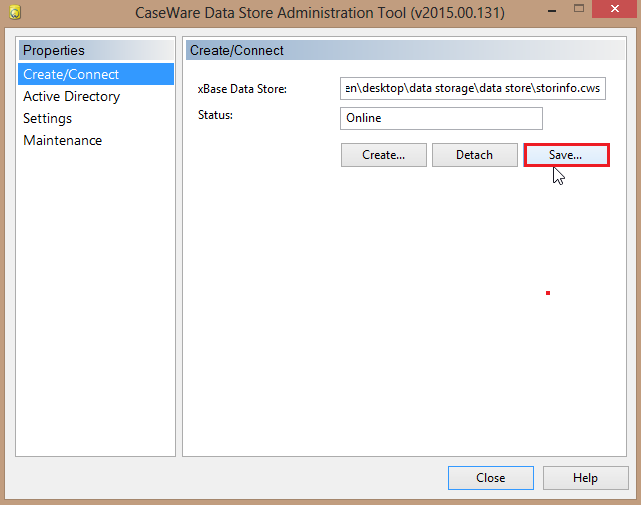Switch to the Settings page
The height and width of the screenshot is (505, 641).
47,118
